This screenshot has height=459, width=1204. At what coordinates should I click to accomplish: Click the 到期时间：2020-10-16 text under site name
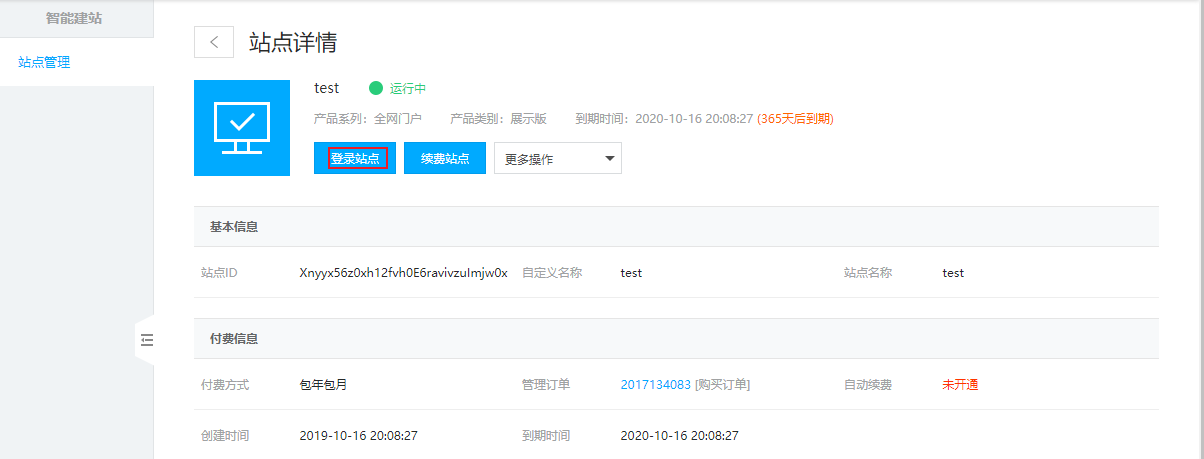point(664,118)
